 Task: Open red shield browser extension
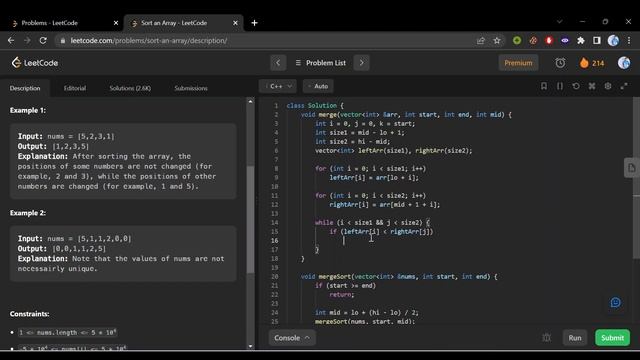pyautogui.click(x=549, y=40)
